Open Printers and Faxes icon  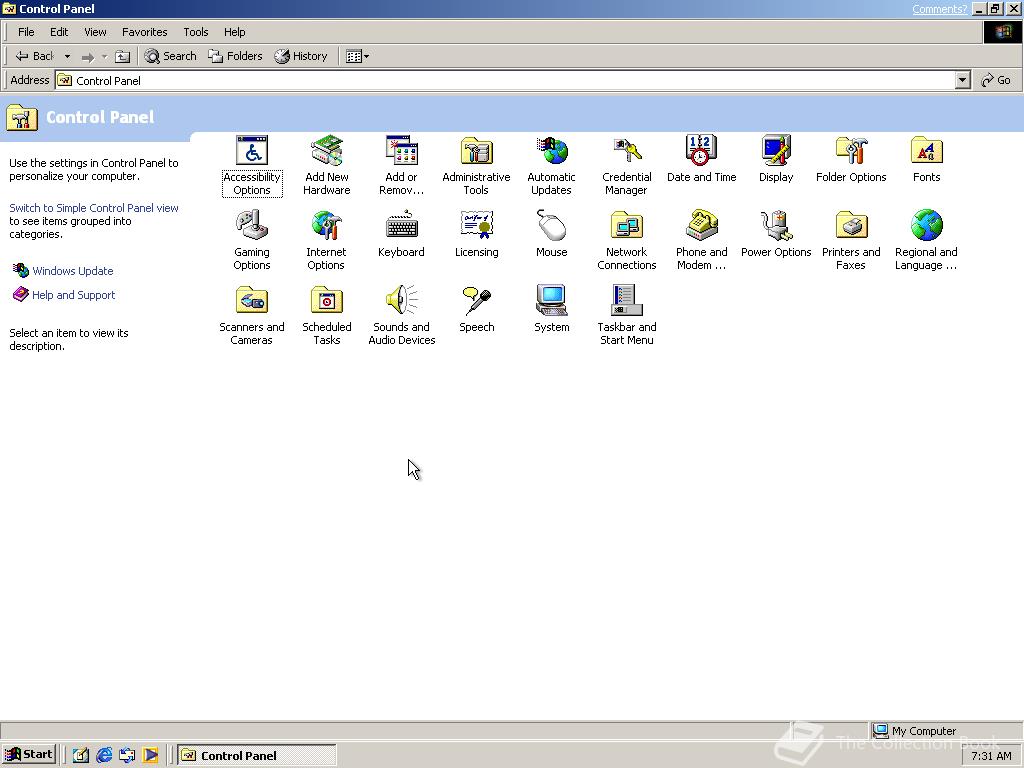point(851,225)
